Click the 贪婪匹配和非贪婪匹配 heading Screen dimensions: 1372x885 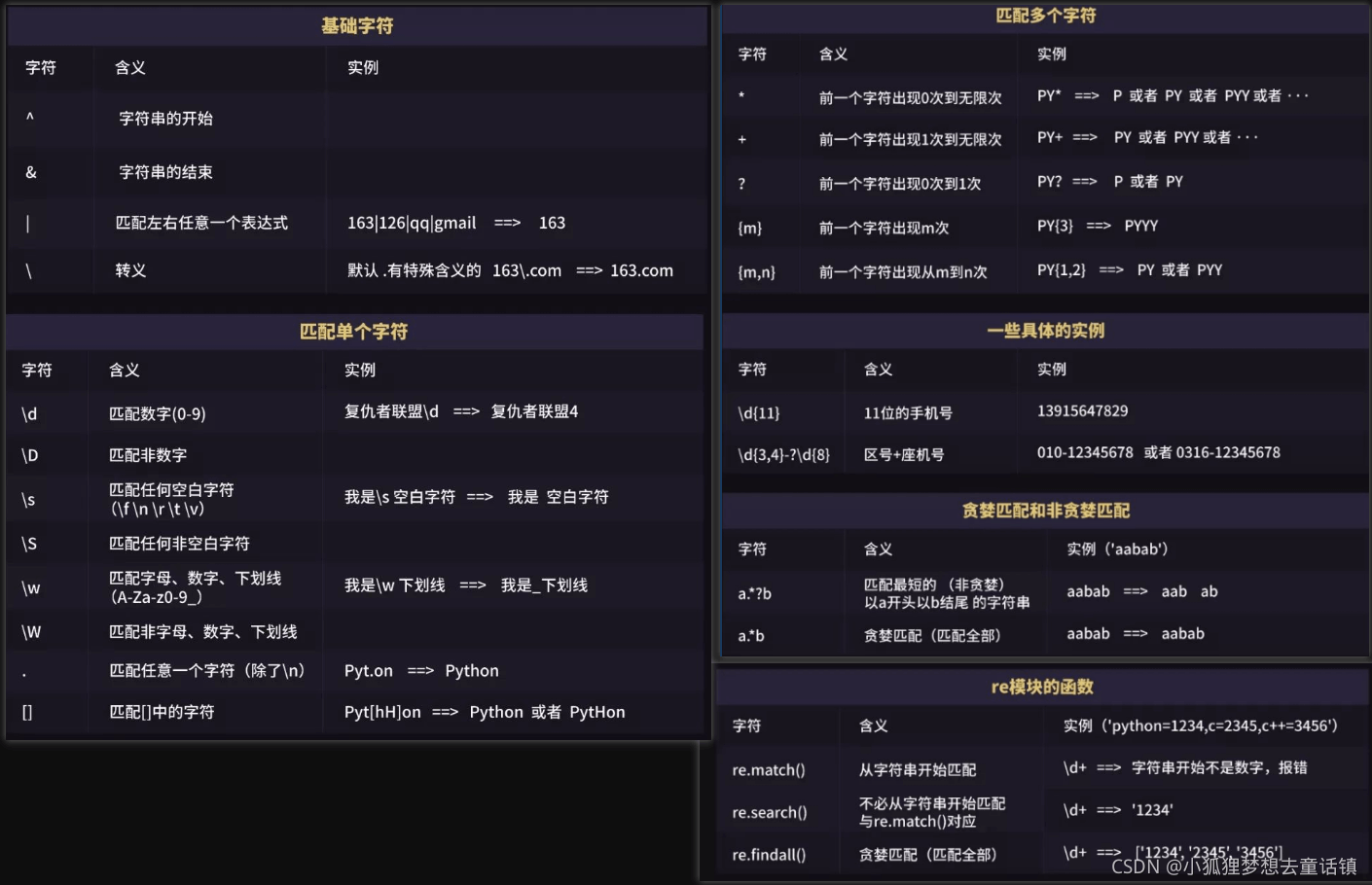(x=1046, y=511)
